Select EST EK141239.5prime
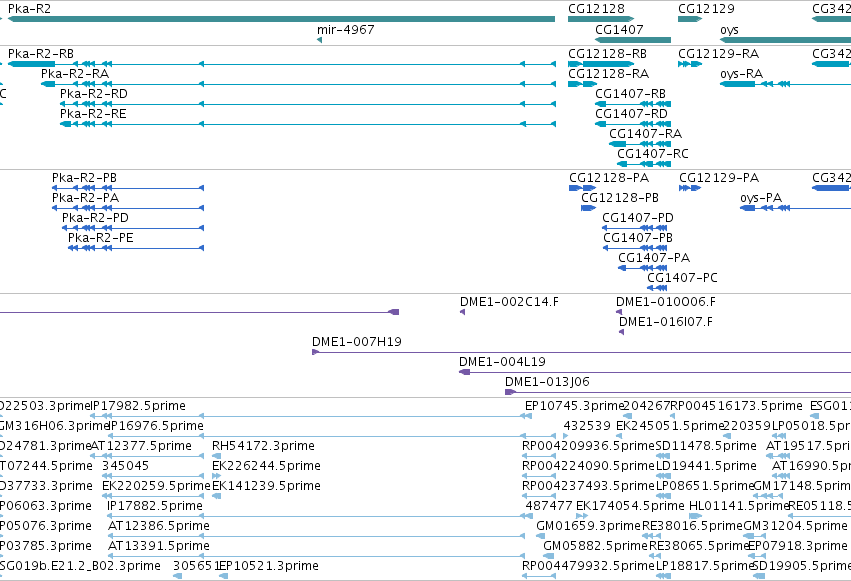The height and width of the screenshot is (581, 851). (266, 487)
